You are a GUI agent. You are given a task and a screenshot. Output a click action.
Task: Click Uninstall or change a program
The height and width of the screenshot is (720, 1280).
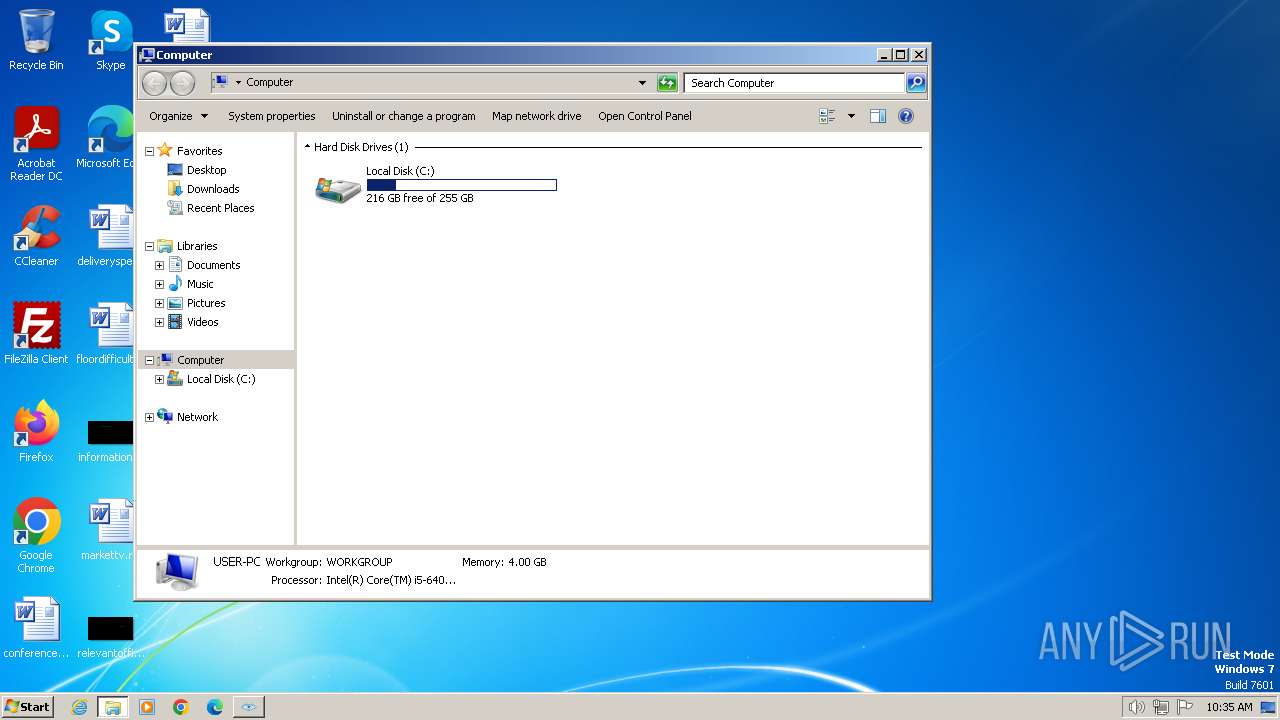pos(404,116)
